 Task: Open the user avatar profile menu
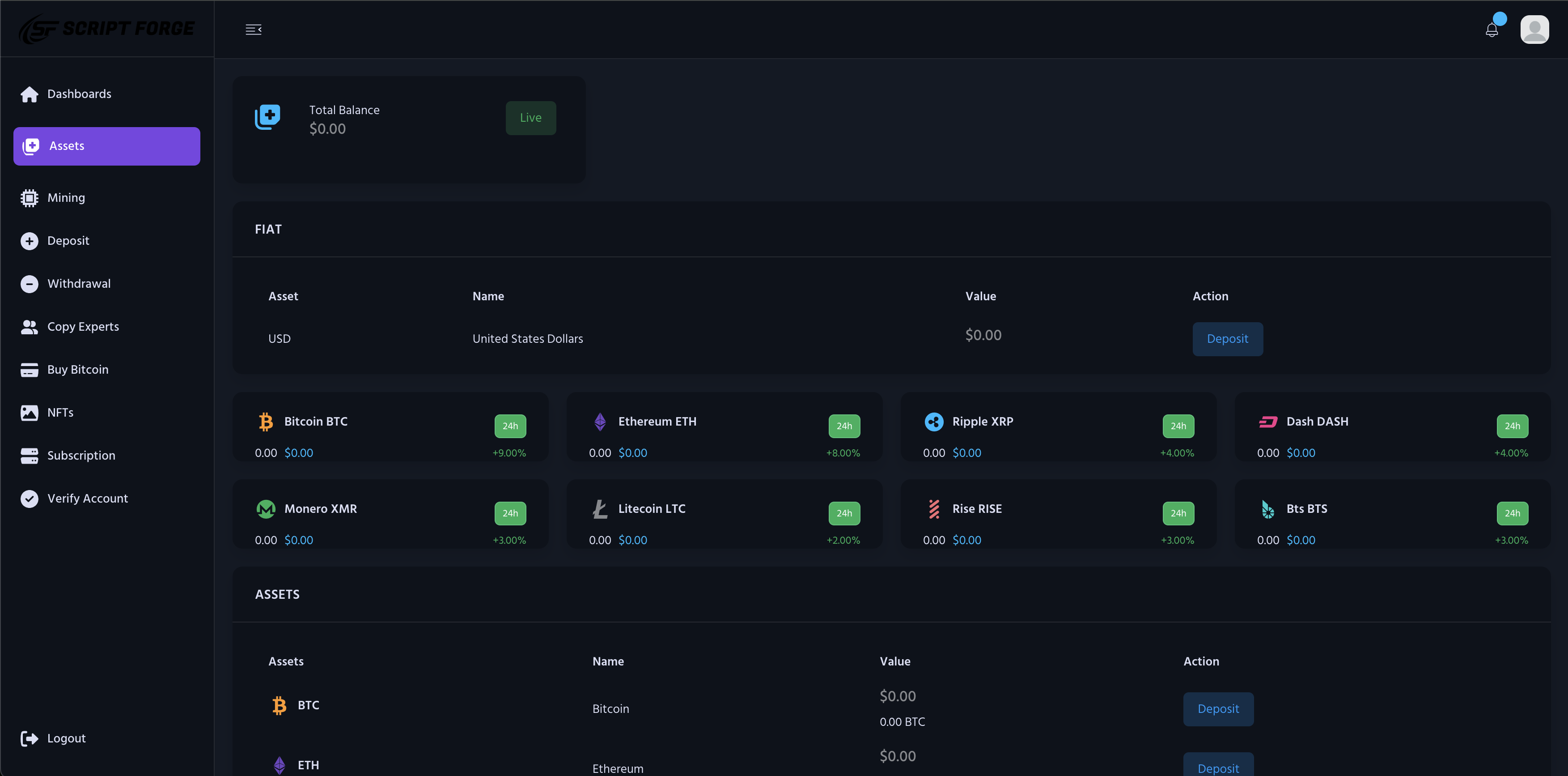(x=1534, y=30)
